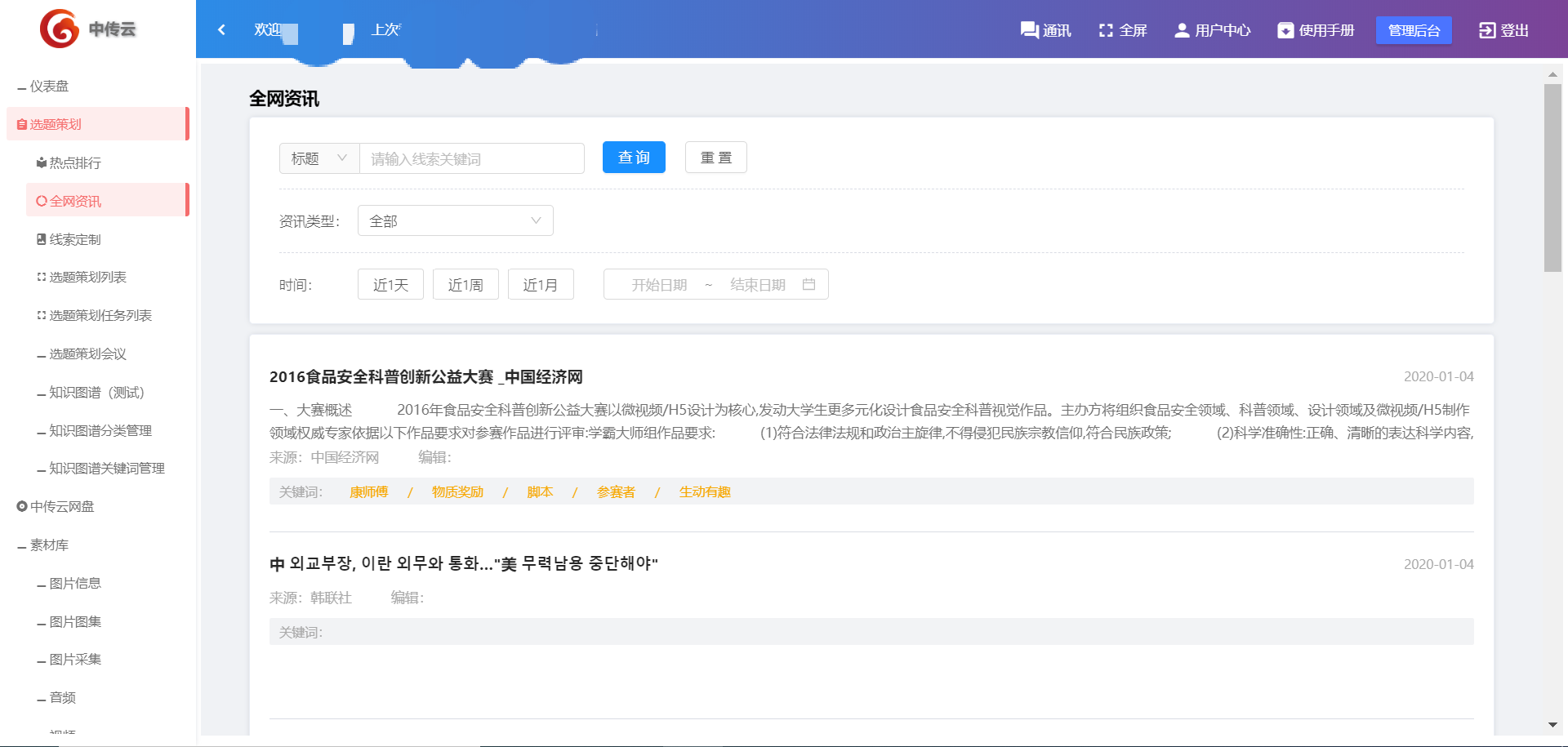Toggle the 近1月 time filter
The width and height of the screenshot is (1568, 747).
click(541, 284)
